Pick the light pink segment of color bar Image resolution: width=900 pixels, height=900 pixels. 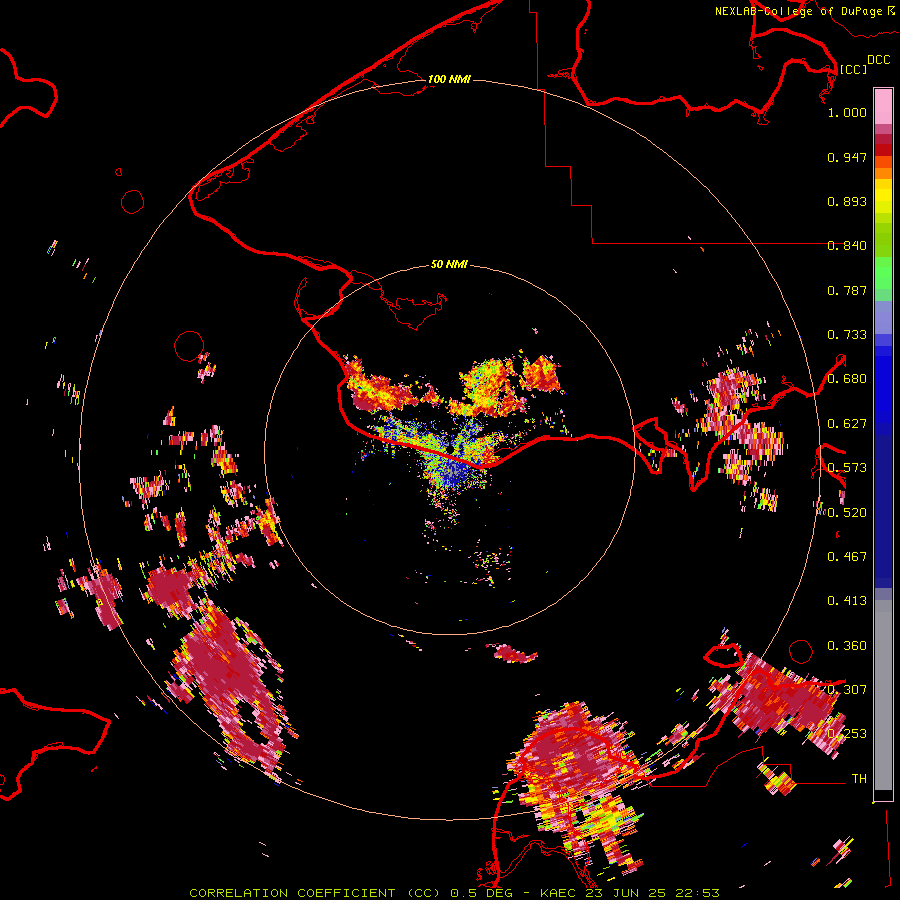[883, 106]
